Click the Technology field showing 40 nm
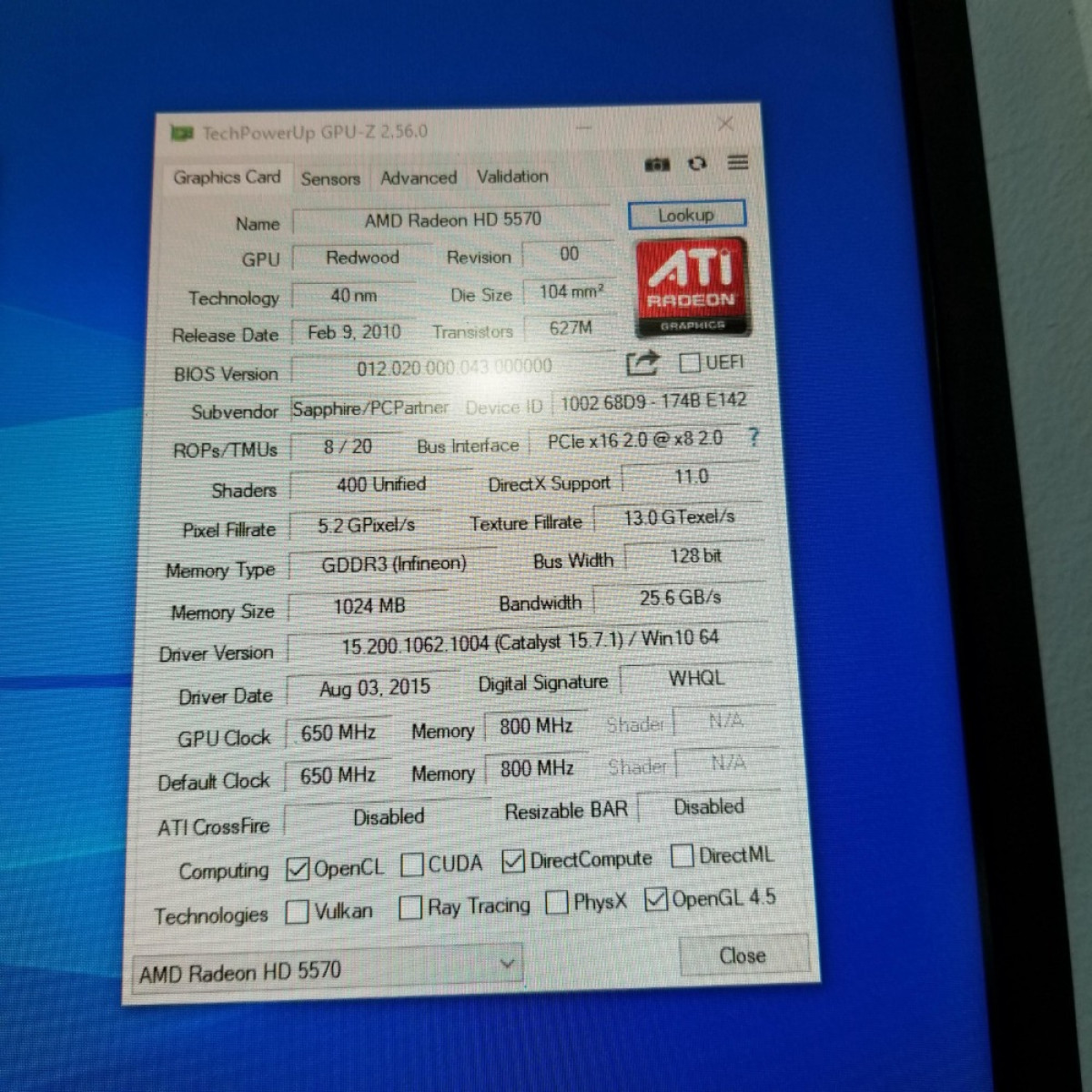The image size is (1092, 1092). click(x=354, y=295)
